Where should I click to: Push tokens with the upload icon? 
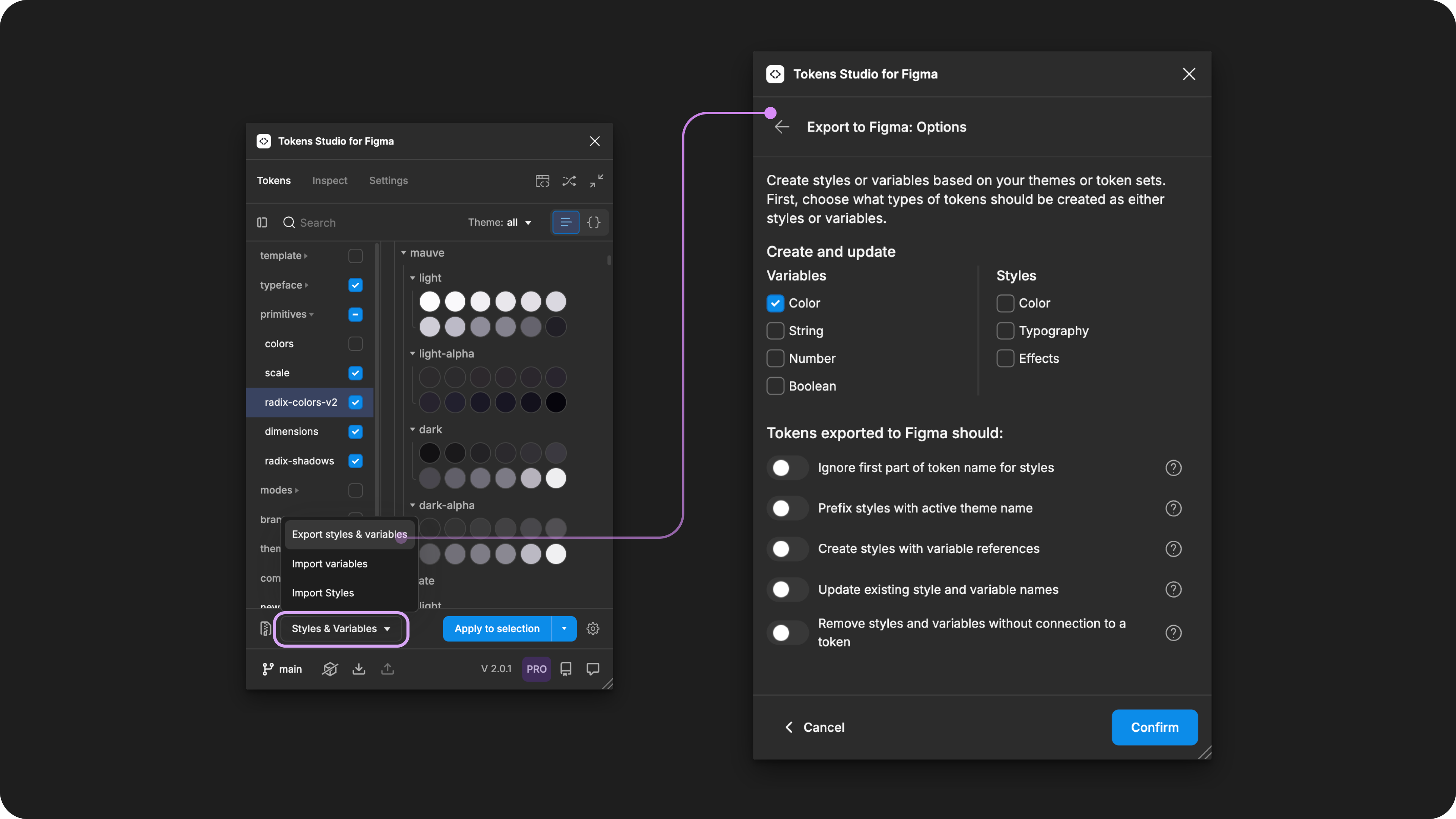click(387, 669)
